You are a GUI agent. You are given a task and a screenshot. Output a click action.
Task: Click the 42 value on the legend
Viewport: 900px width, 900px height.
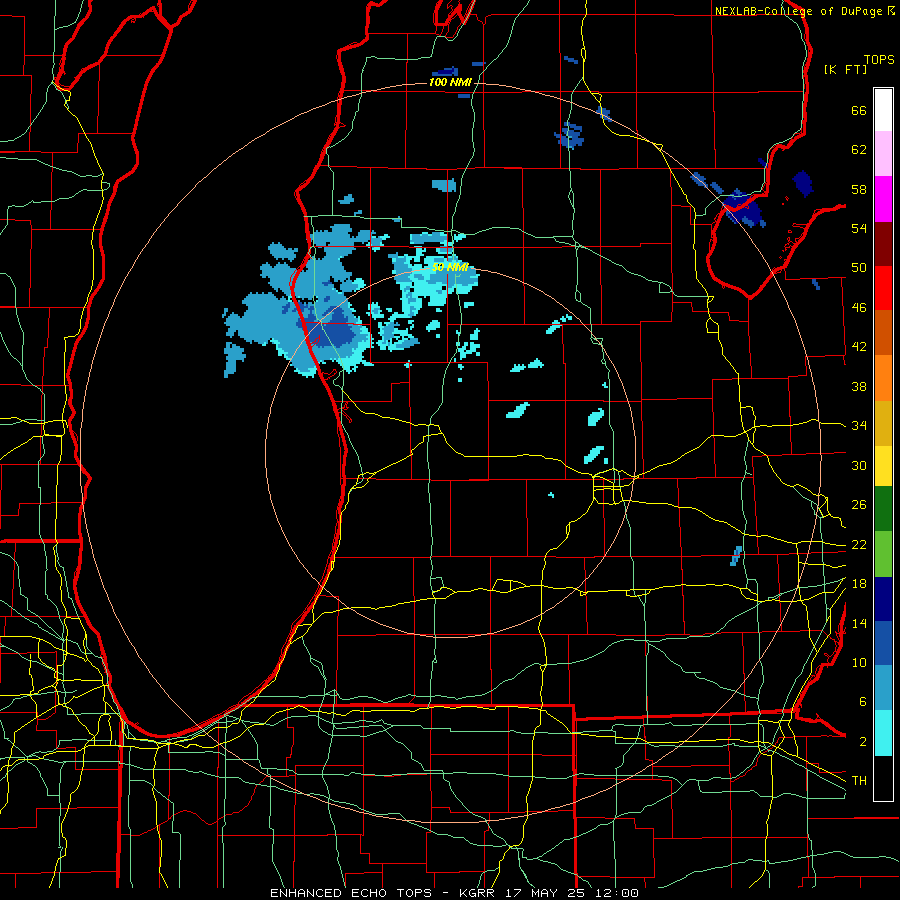(859, 347)
